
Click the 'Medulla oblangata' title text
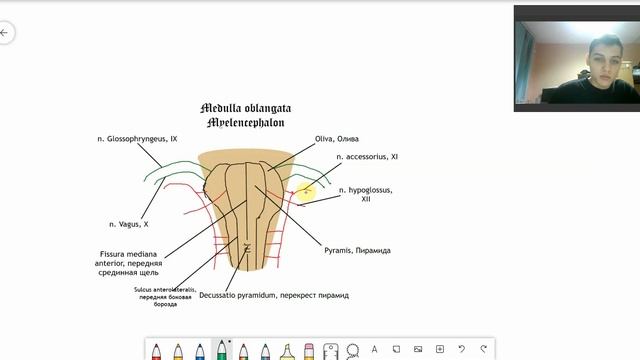[x=246, y=109]
